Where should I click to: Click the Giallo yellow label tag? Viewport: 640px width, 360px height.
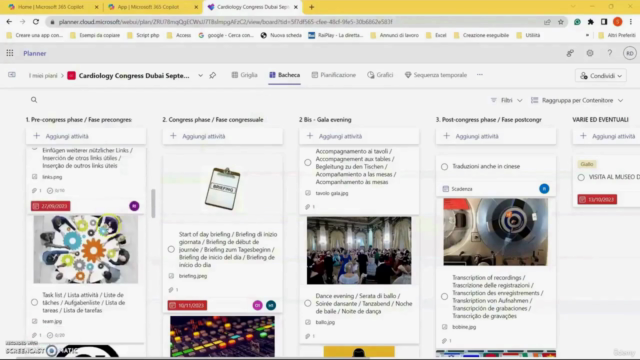(587, 164)
